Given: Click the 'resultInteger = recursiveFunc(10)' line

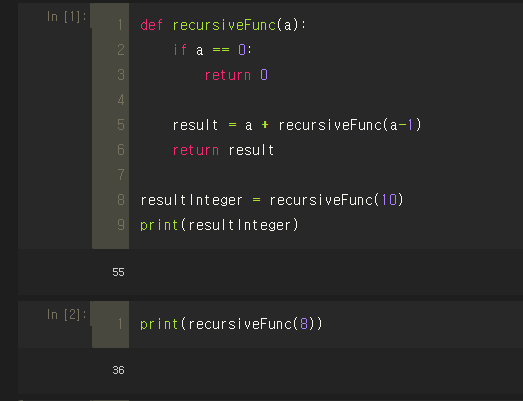Looking at the screenshot, I should (x=272, y=200).
